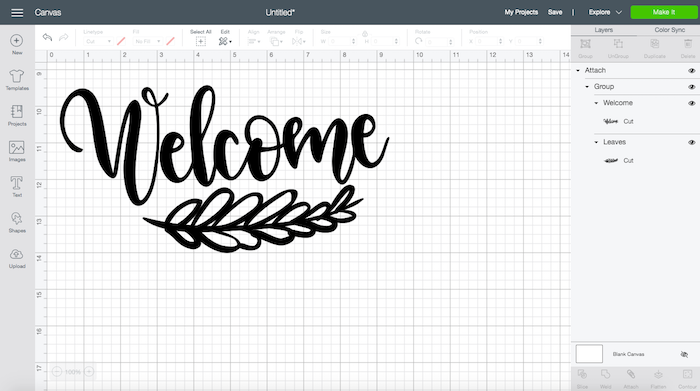The width and height of the screenshot is (700, 391).
Task: Open the Explore machine dropdown
Action: click(605, 12)
